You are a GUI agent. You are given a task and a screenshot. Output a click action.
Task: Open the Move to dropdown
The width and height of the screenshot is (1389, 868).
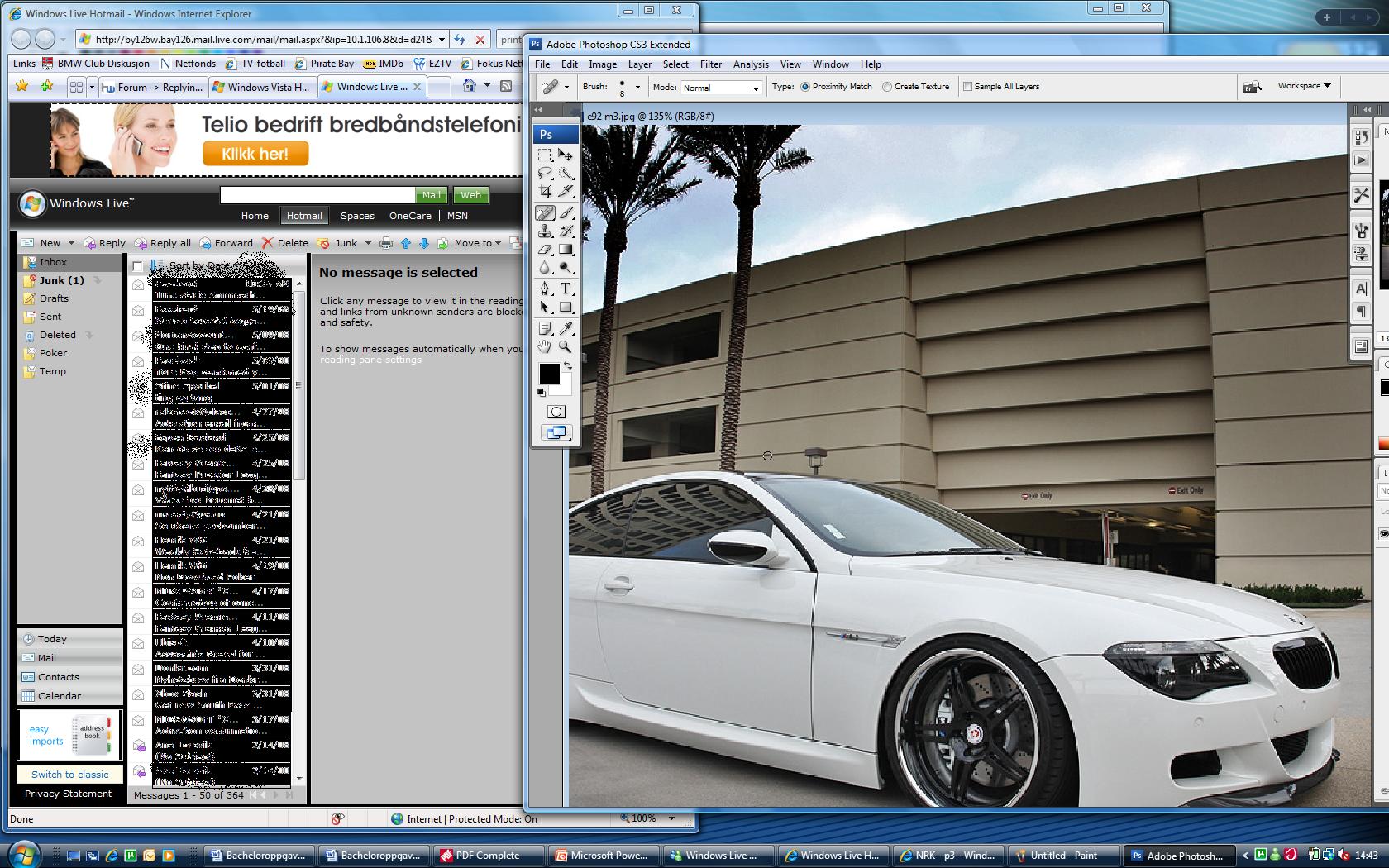[x=477, y=243]
